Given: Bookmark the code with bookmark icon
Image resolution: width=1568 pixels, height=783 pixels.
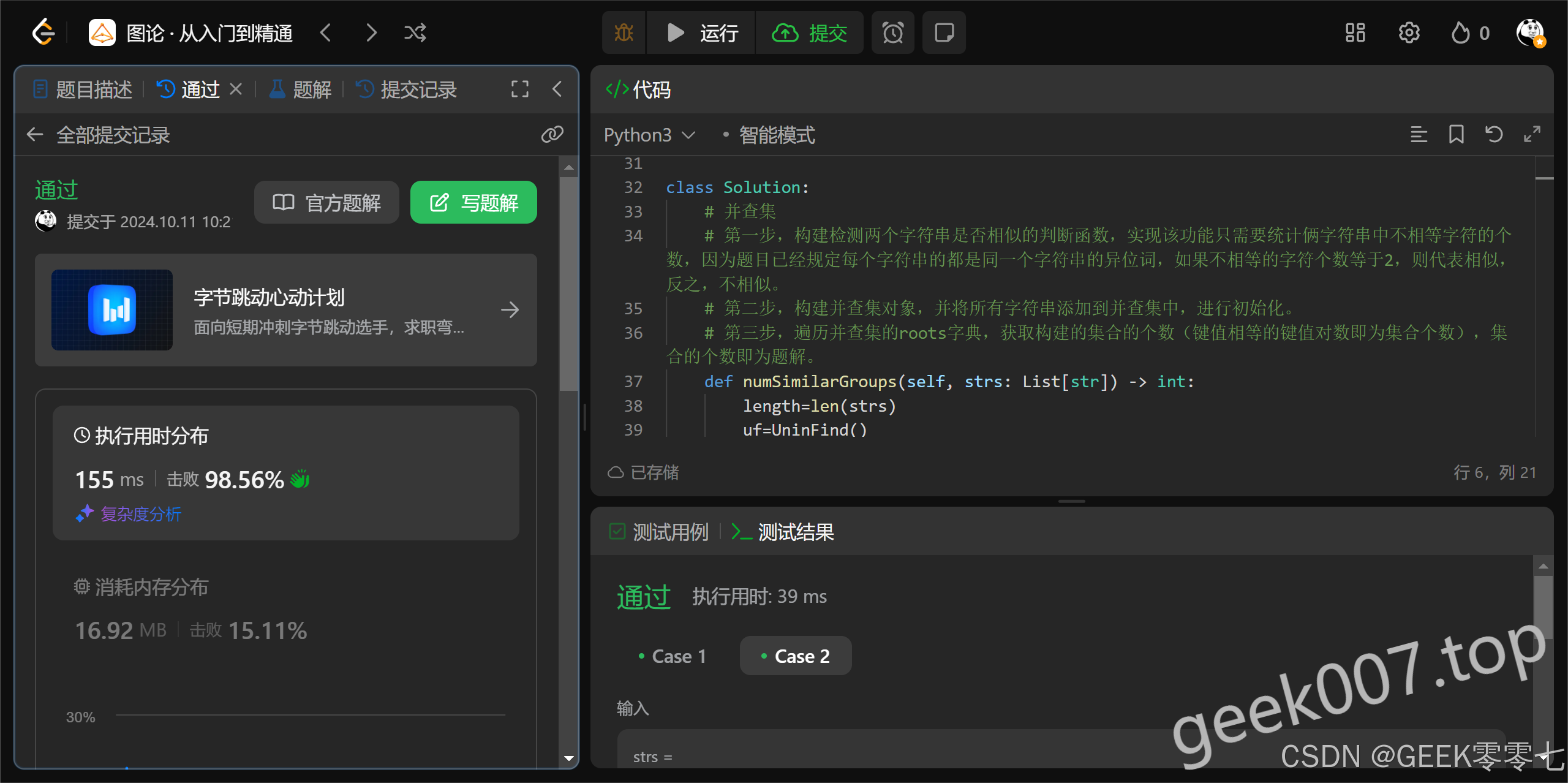Looking at the screenshot, I should (1456, 134).
